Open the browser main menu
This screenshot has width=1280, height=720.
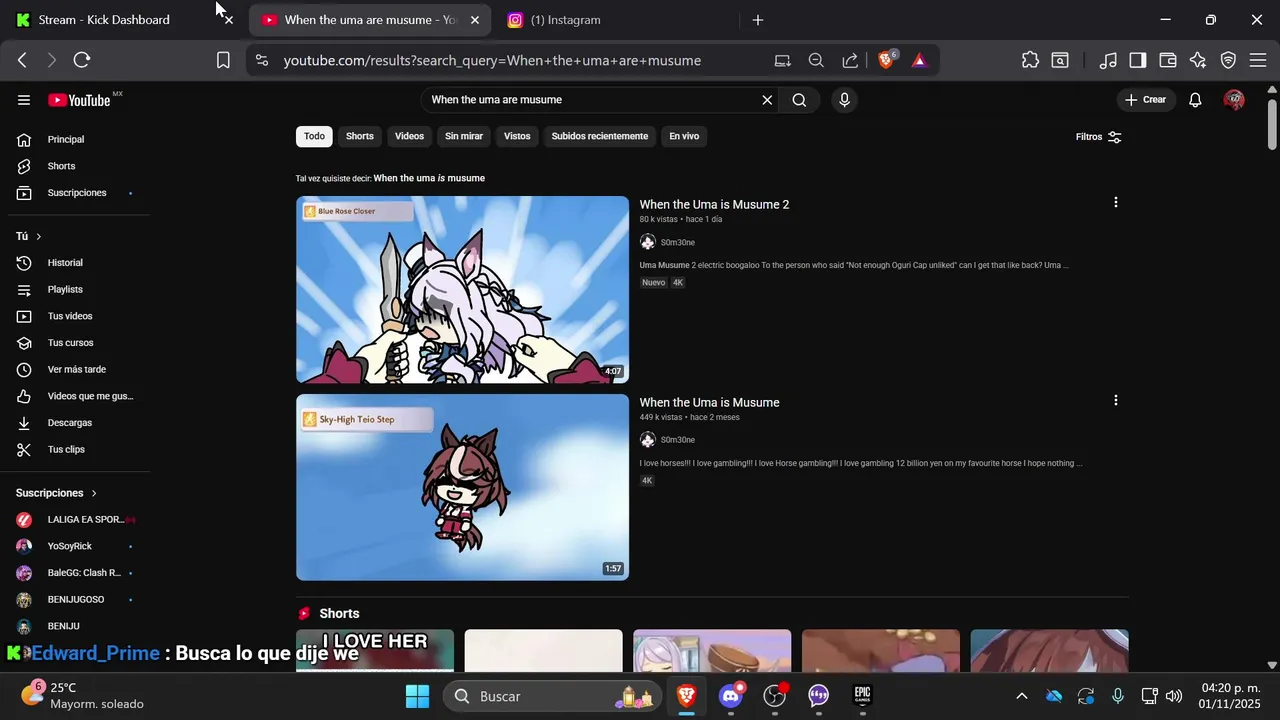(1258, 60)
